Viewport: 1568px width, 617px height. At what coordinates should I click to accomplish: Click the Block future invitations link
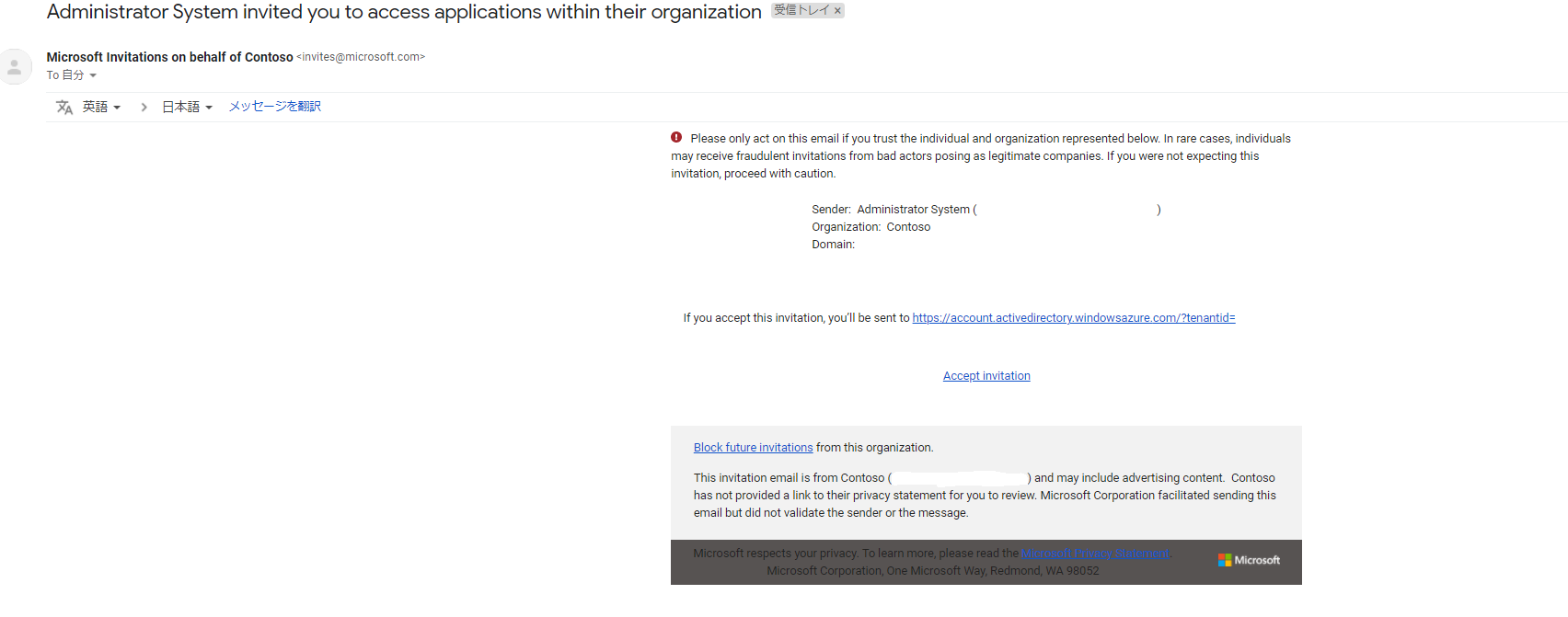753,448
